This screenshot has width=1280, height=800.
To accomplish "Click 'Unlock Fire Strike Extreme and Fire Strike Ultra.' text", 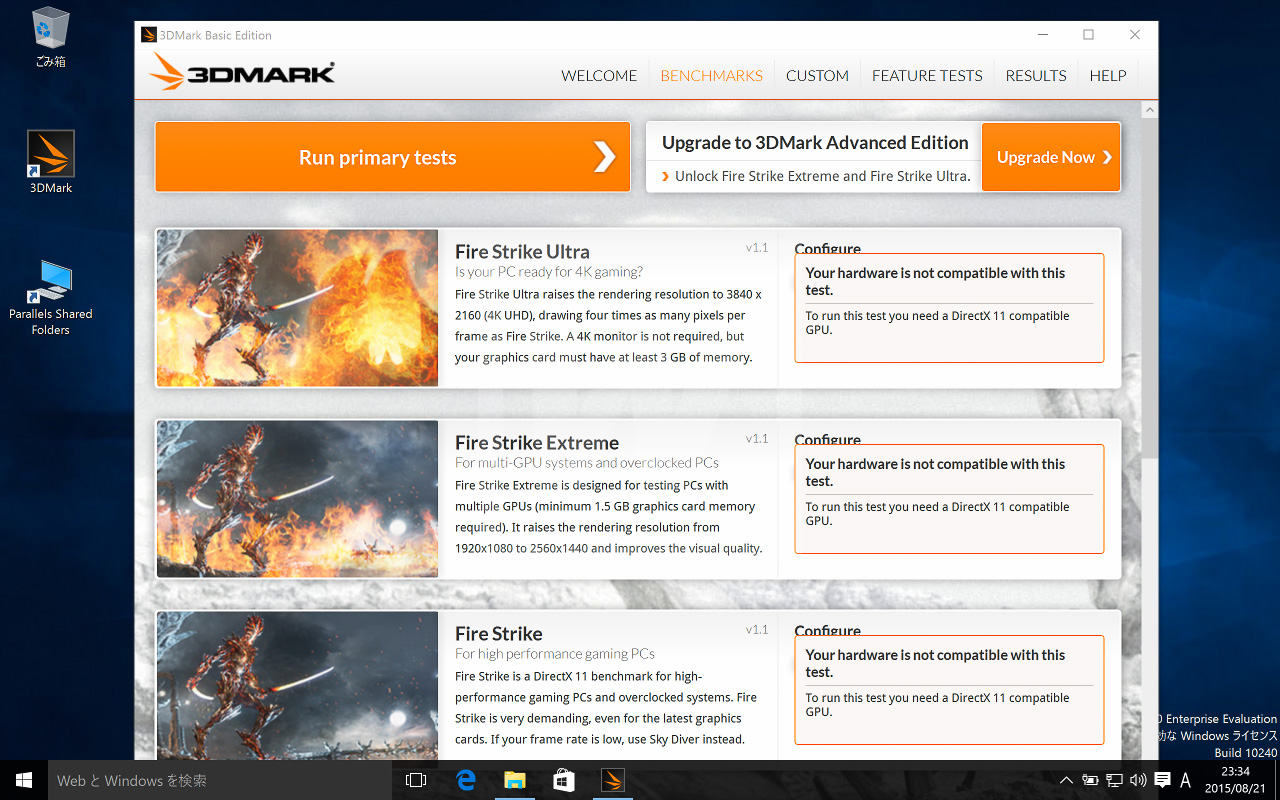I will tap(822, 176).
